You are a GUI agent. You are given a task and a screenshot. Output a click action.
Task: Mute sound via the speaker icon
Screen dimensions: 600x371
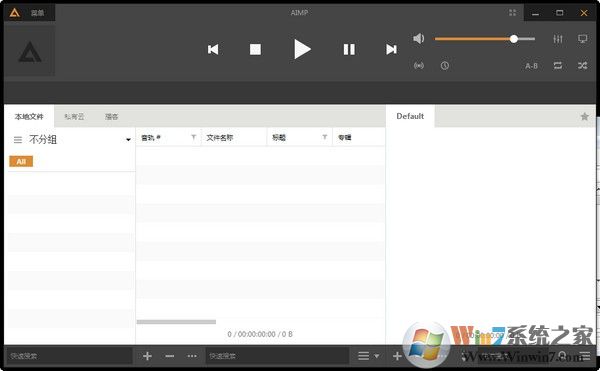click(x=419, y=38)
